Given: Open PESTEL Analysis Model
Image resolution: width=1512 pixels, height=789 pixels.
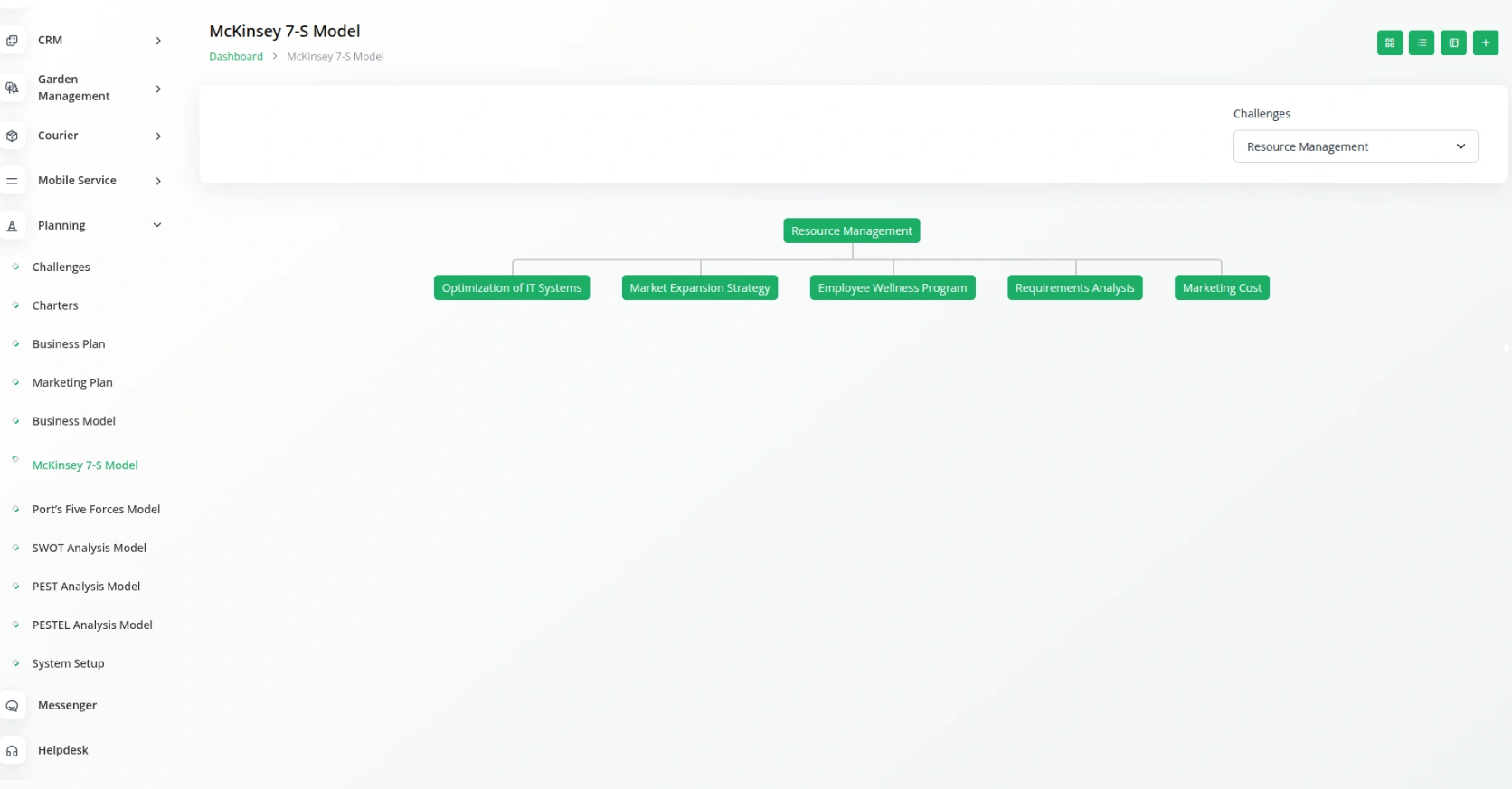Looking at the screenshot, I should click(92, 625).
